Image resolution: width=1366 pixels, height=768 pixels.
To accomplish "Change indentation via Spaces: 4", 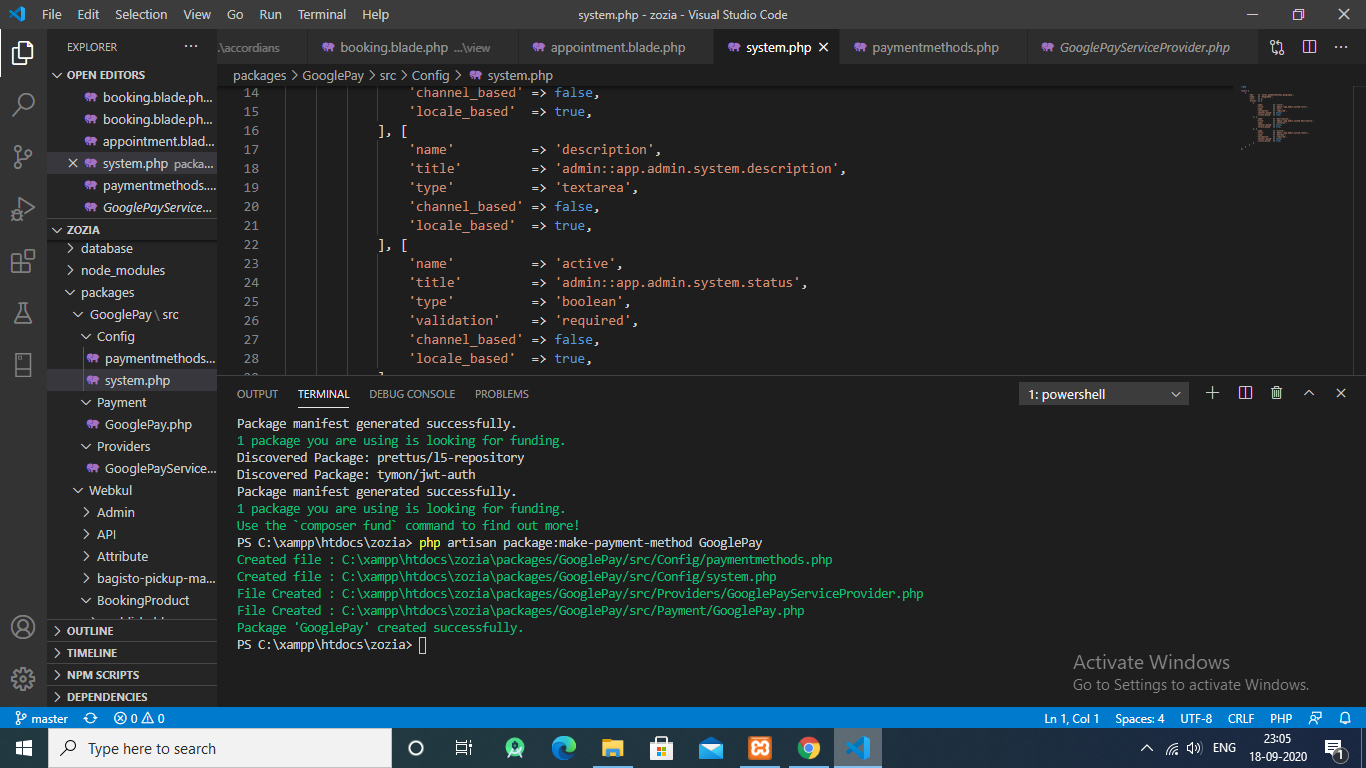I will tap(1140, 718).
